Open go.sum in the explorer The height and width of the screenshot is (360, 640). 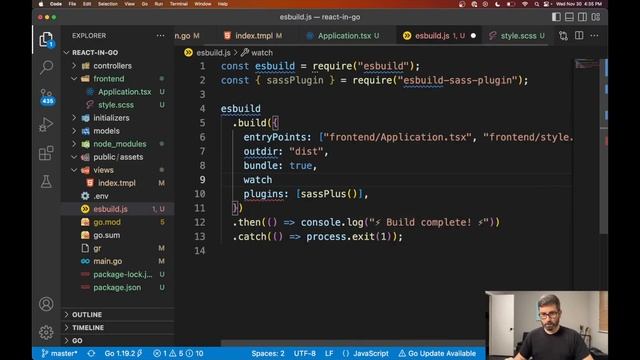click(x=107, y=236)
